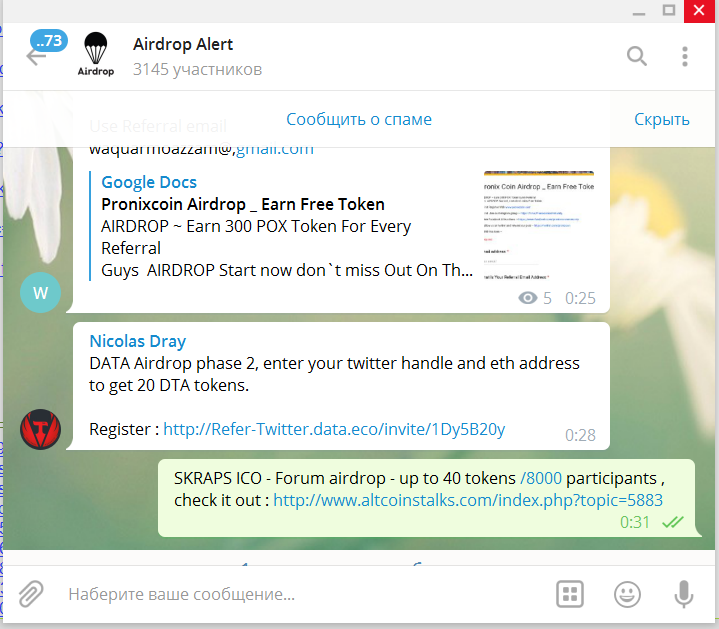Click Nicolas Dray's red avatar
Screen dimensions: 719x629
tap(40, 429)
